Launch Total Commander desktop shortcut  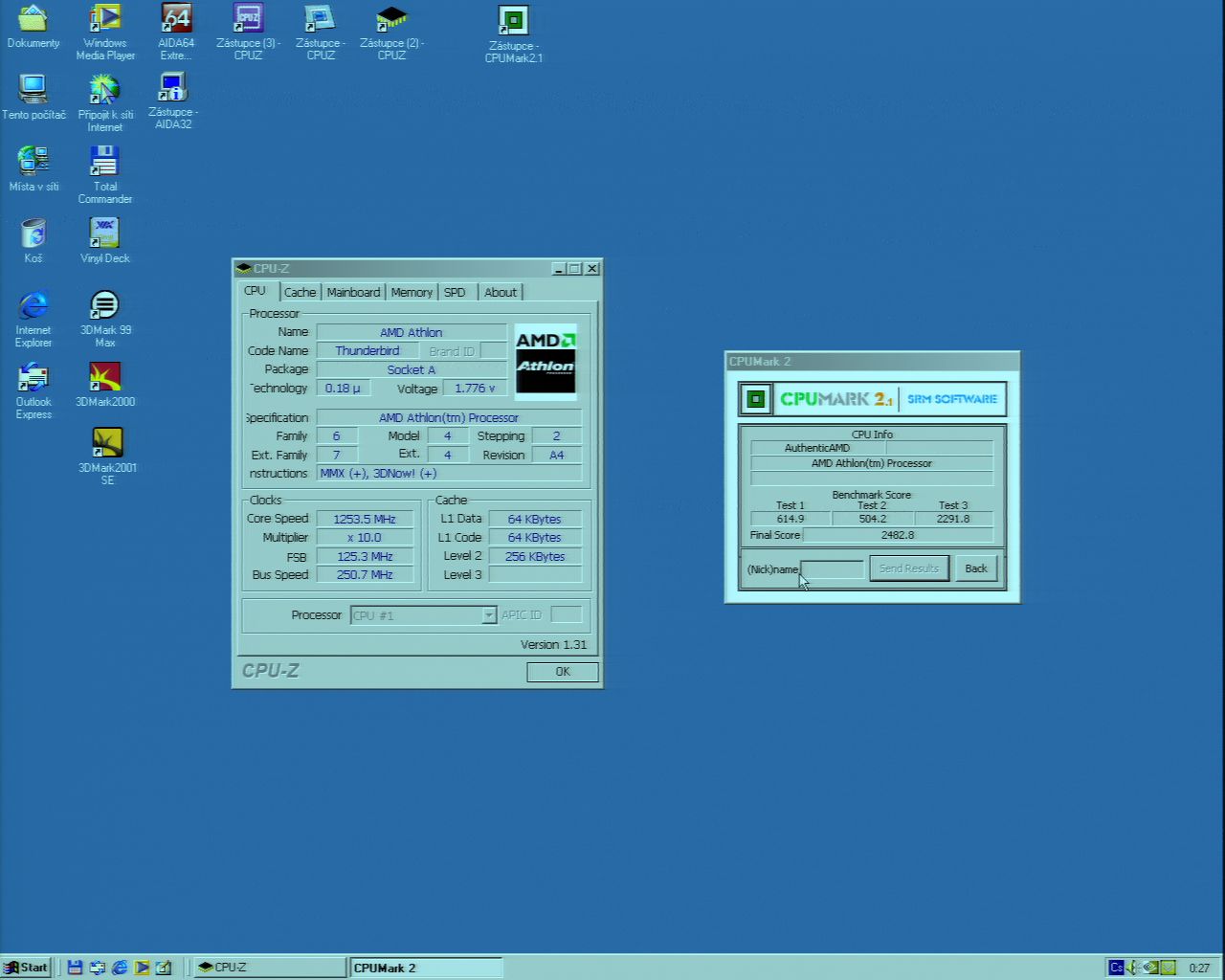pos(105,174)
